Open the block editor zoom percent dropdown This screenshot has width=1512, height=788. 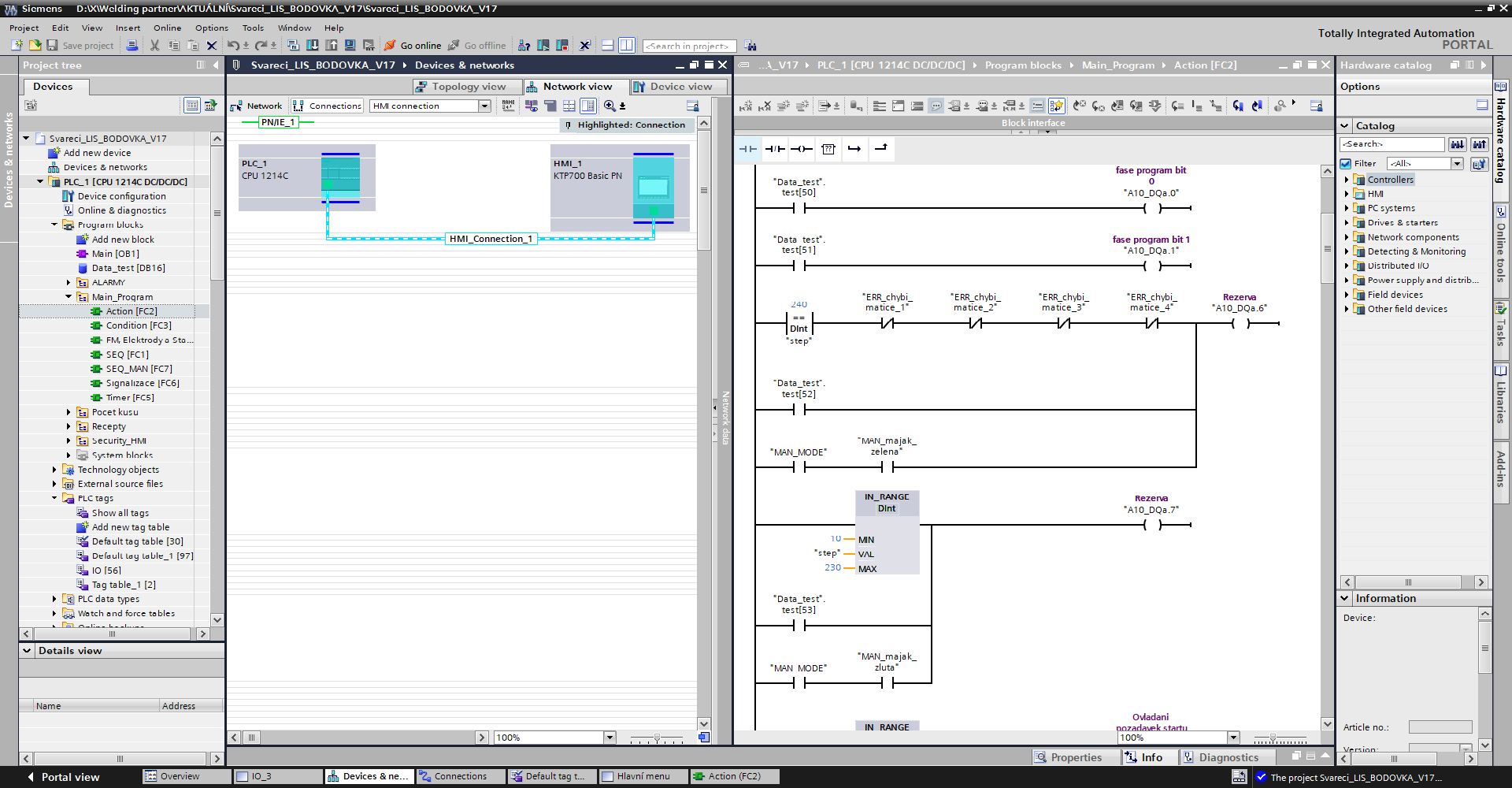coord(1233,738)
